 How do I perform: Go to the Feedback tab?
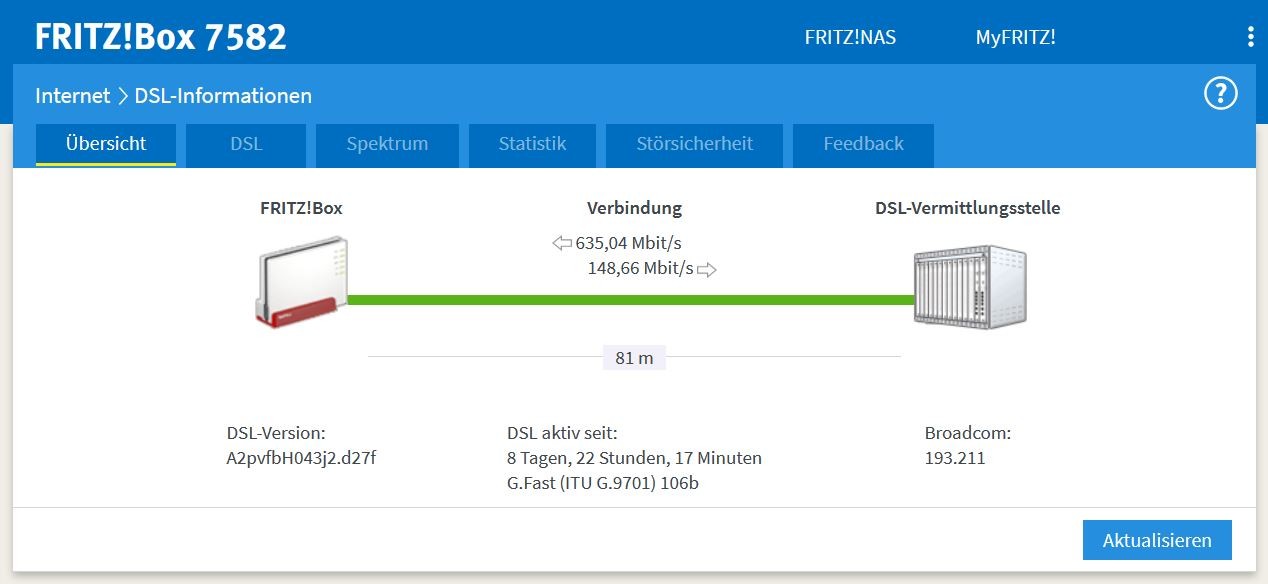[x=863, y=144]
